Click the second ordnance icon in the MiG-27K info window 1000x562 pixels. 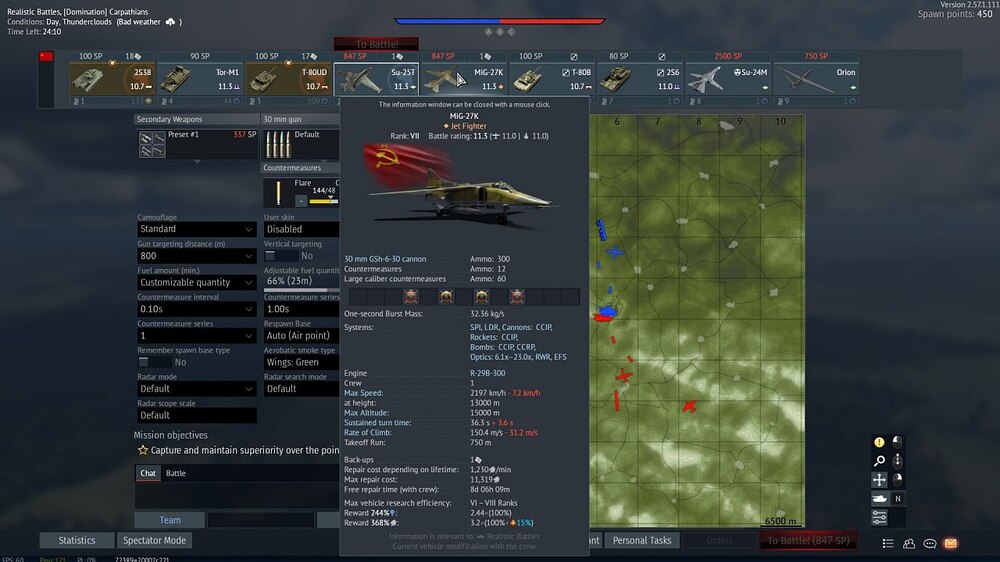[x=446, y=296]
